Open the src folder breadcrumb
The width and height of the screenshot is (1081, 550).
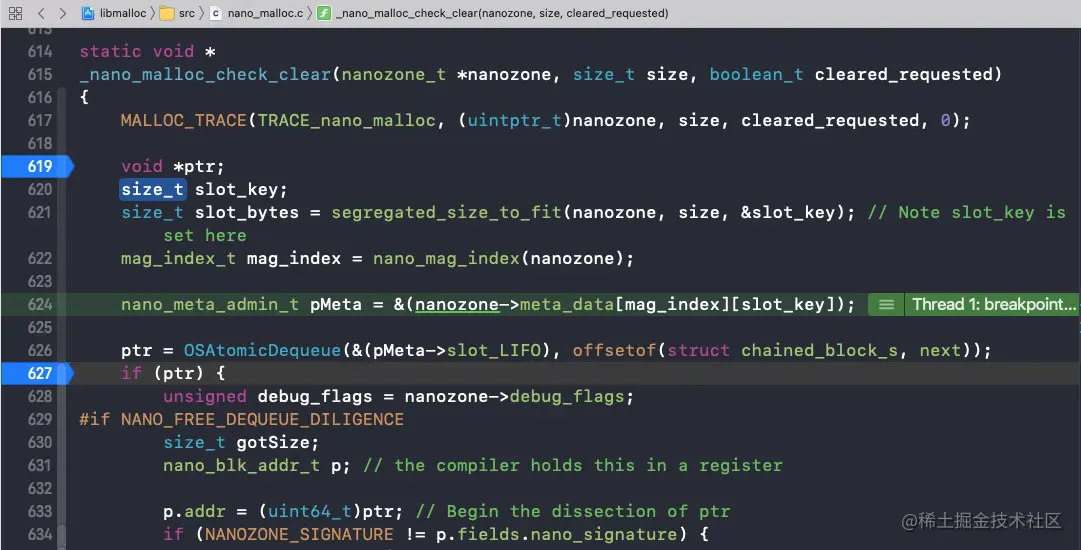tap(187, 13)
